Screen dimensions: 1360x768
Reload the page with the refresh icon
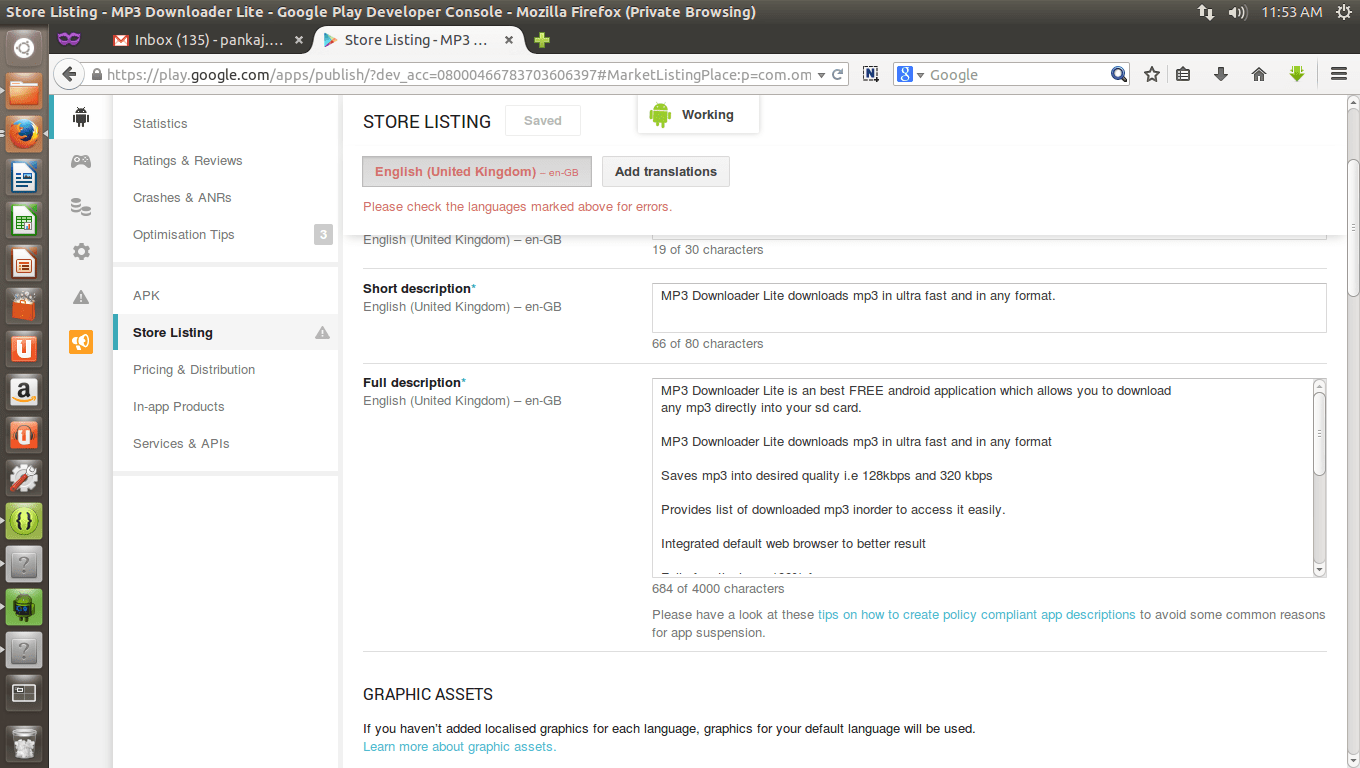(838, 74)
